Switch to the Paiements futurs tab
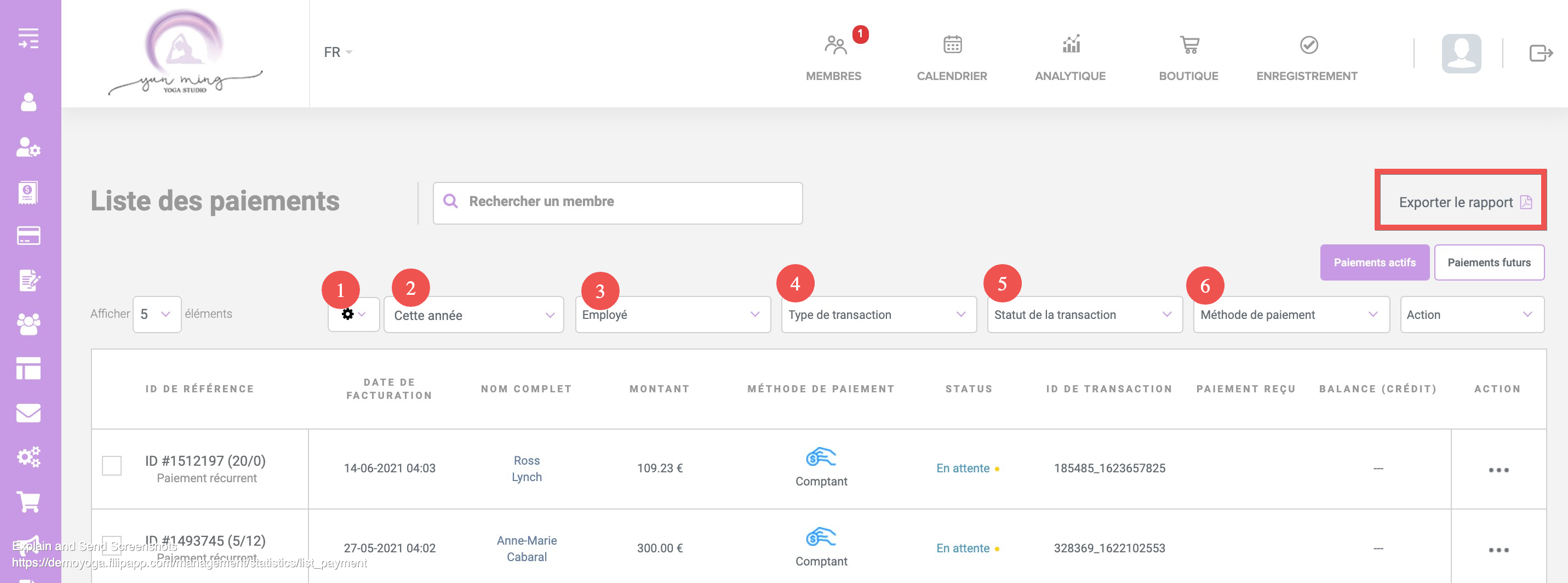 click(1488, 263)
